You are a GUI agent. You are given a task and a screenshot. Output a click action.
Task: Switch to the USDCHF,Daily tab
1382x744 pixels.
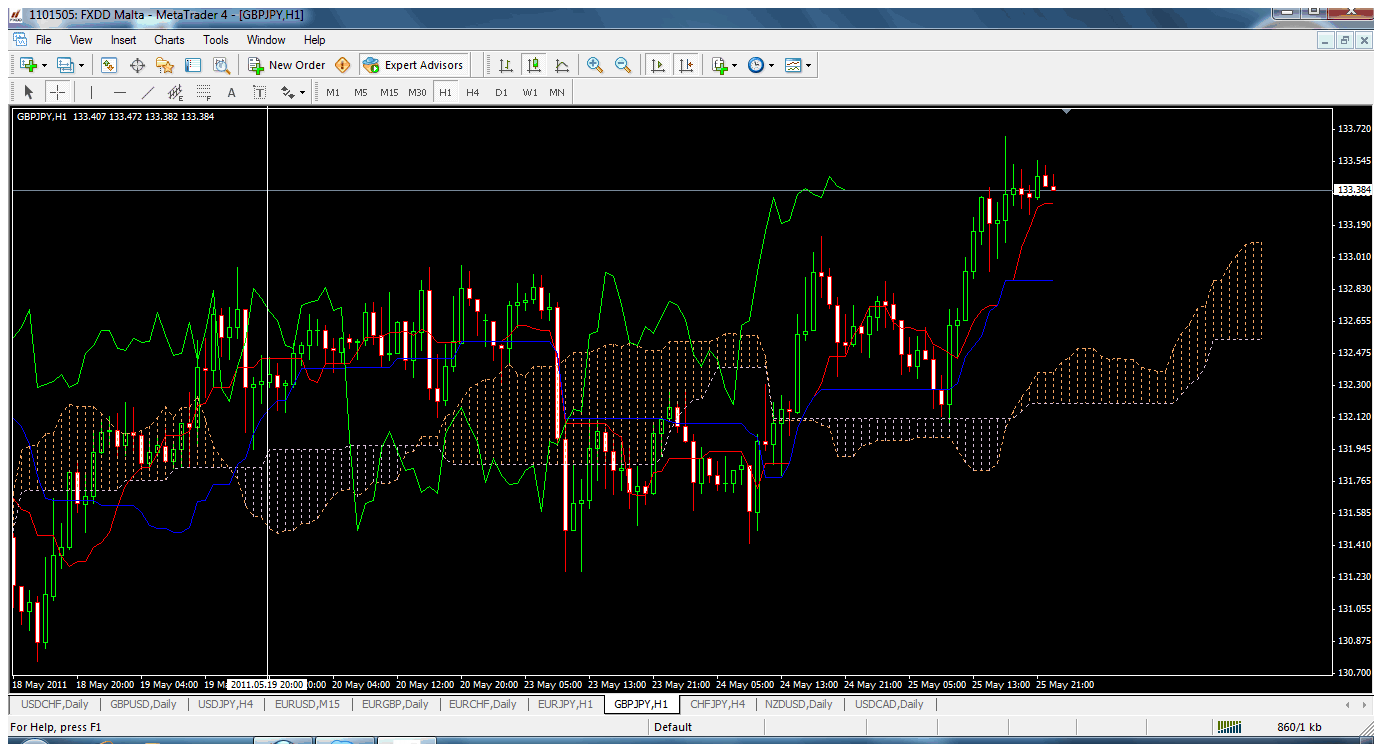click(x=54, y=704)
